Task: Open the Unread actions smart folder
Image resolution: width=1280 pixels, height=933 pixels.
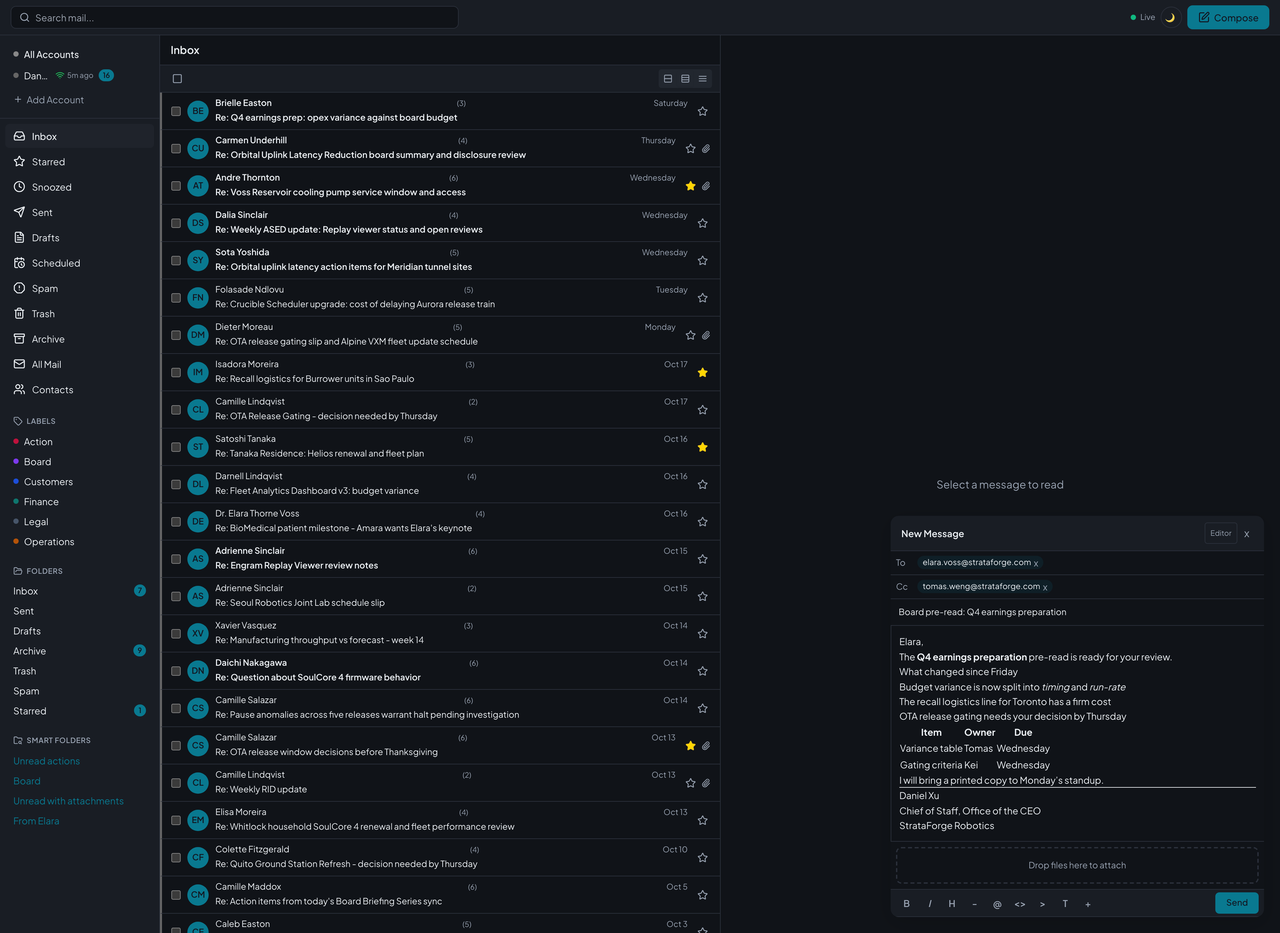Action: [47, 761]
